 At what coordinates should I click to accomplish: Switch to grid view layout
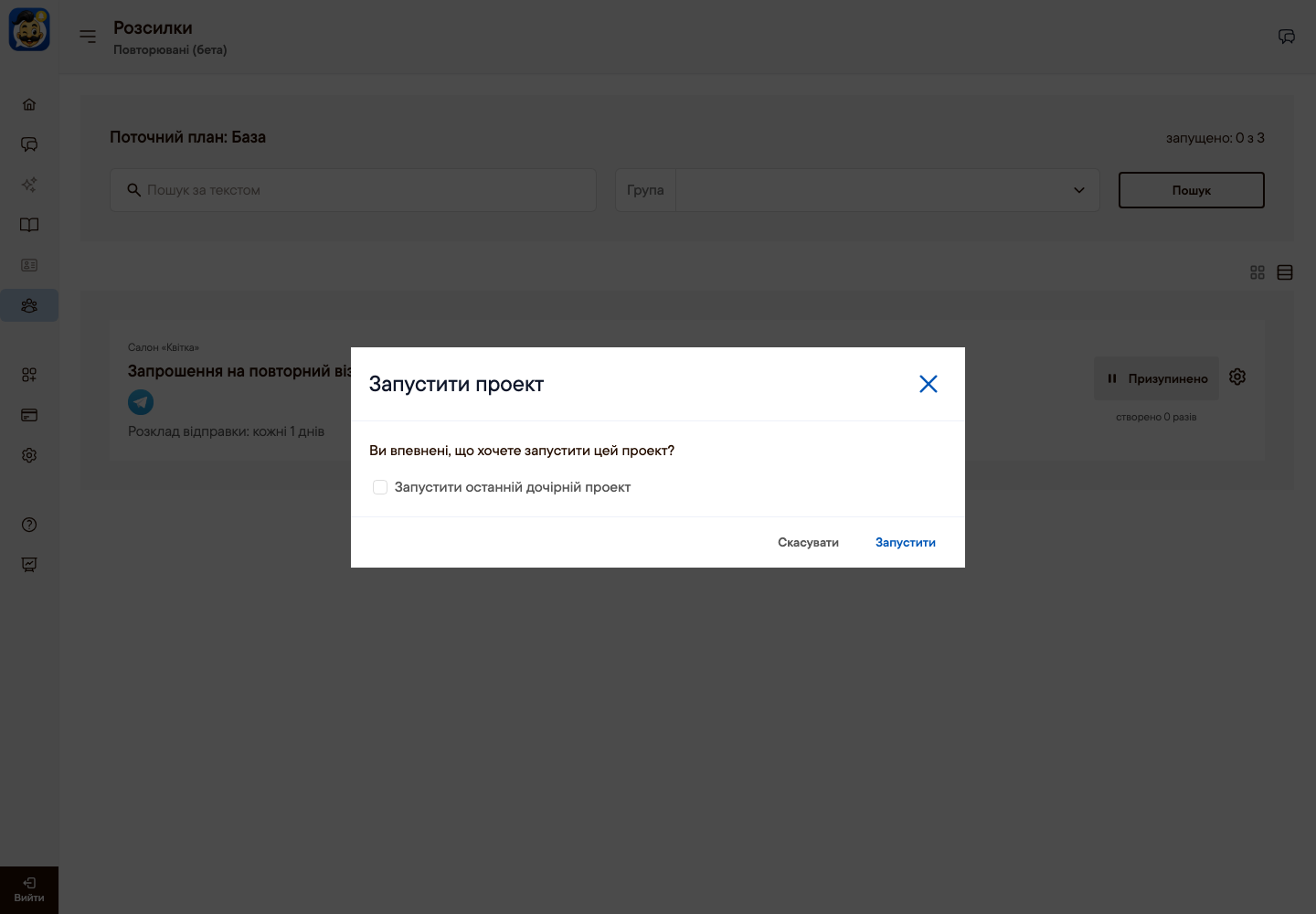tap(1258, 272)
